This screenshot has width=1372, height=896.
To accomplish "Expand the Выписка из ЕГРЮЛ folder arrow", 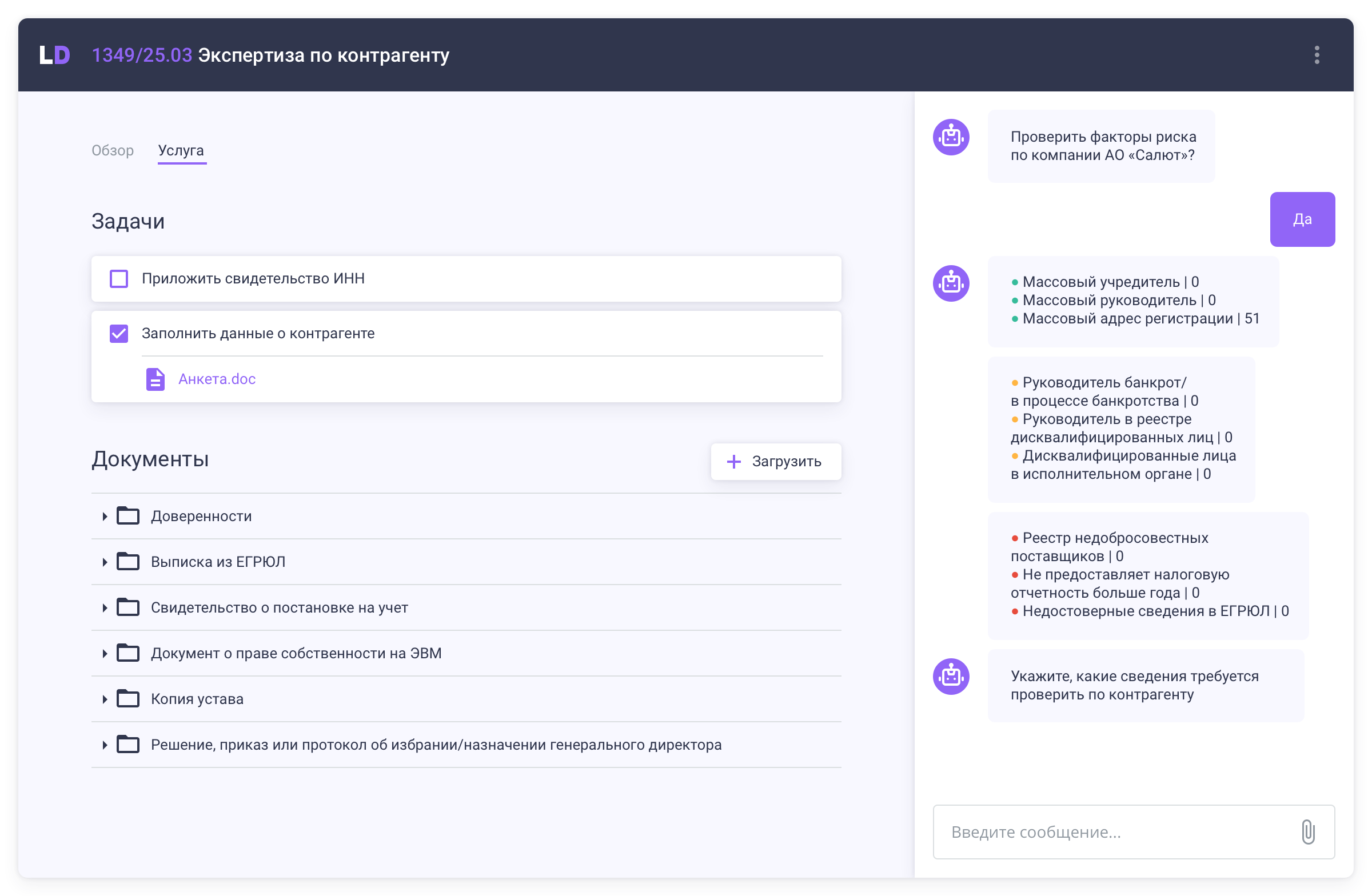I will 105,562.
